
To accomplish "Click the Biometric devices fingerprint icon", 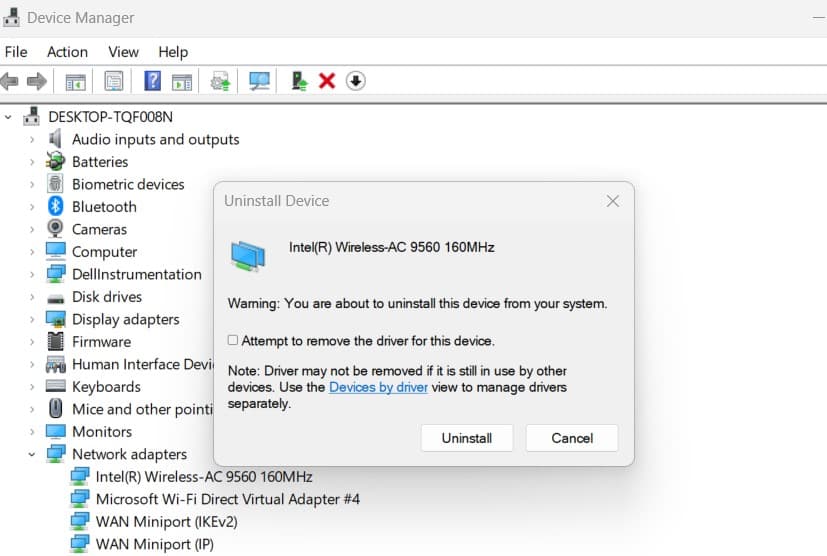I will pos(55,184).
